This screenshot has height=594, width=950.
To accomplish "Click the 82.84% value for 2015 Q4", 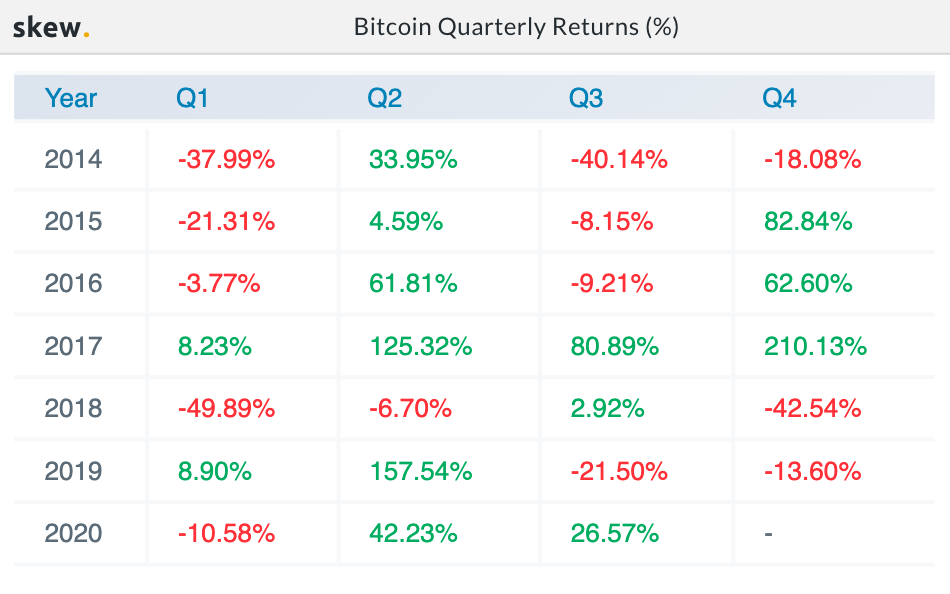I will point(808,221).
